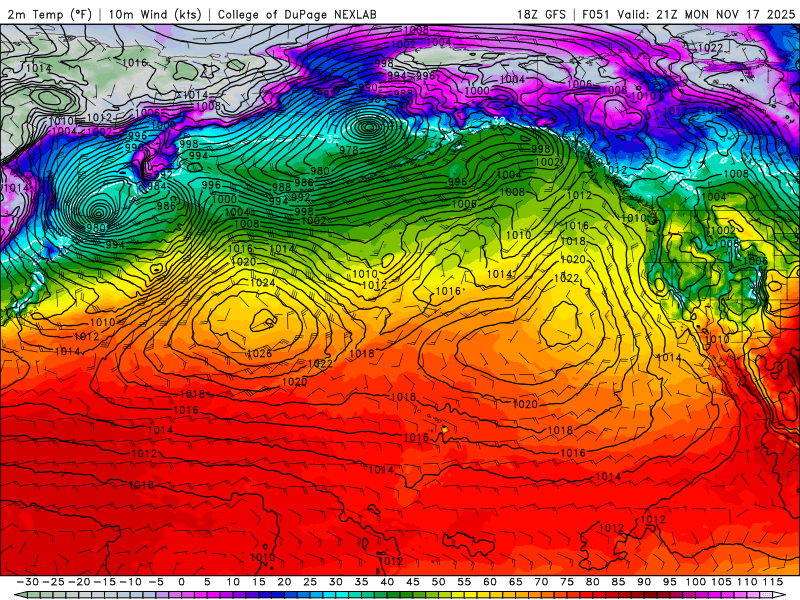Click the 100 color scale label
Image resolution: width=800 pixels, height=600 pixels.
(695, 582)
